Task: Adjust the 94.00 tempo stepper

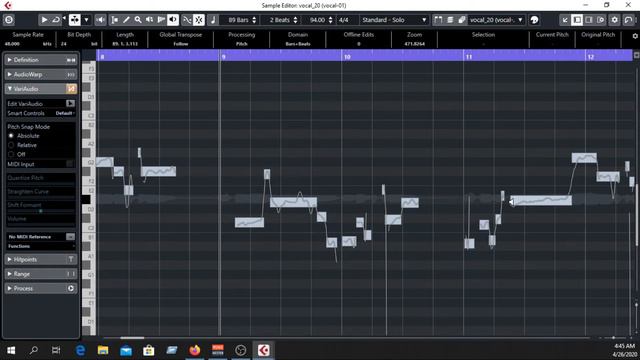Action: click(330, 20)
